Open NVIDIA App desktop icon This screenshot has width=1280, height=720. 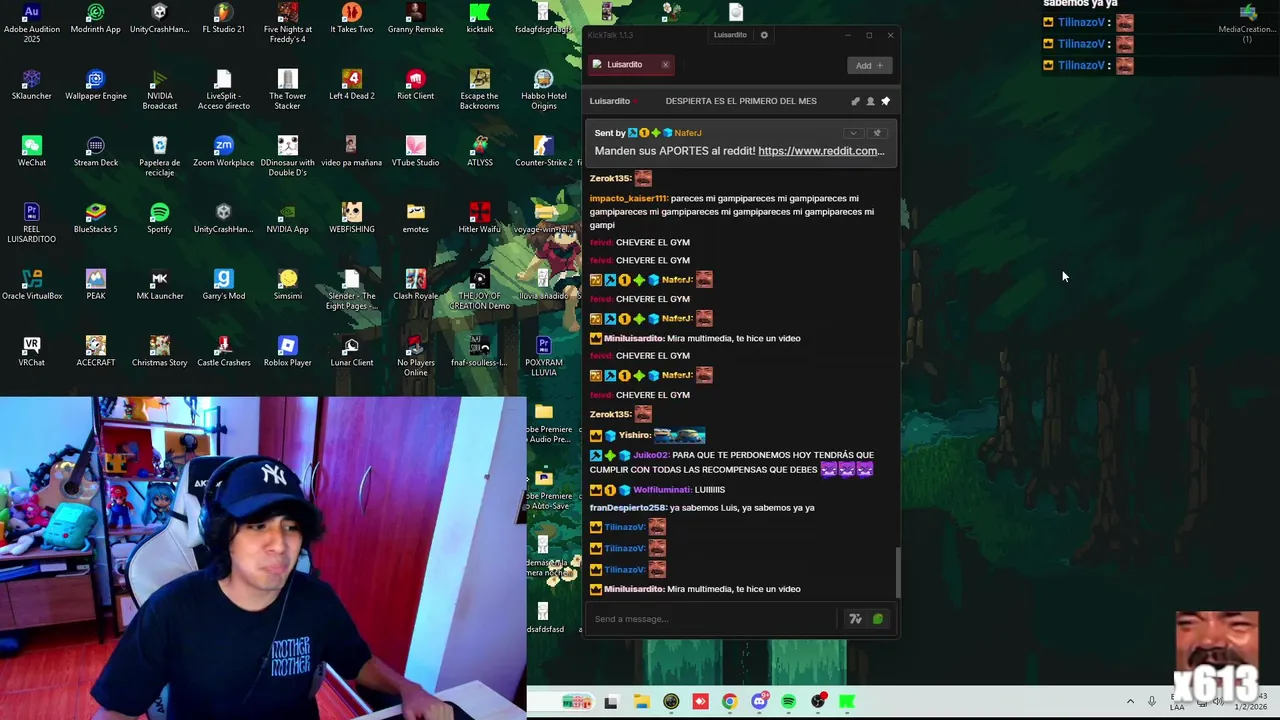point(287,218)
